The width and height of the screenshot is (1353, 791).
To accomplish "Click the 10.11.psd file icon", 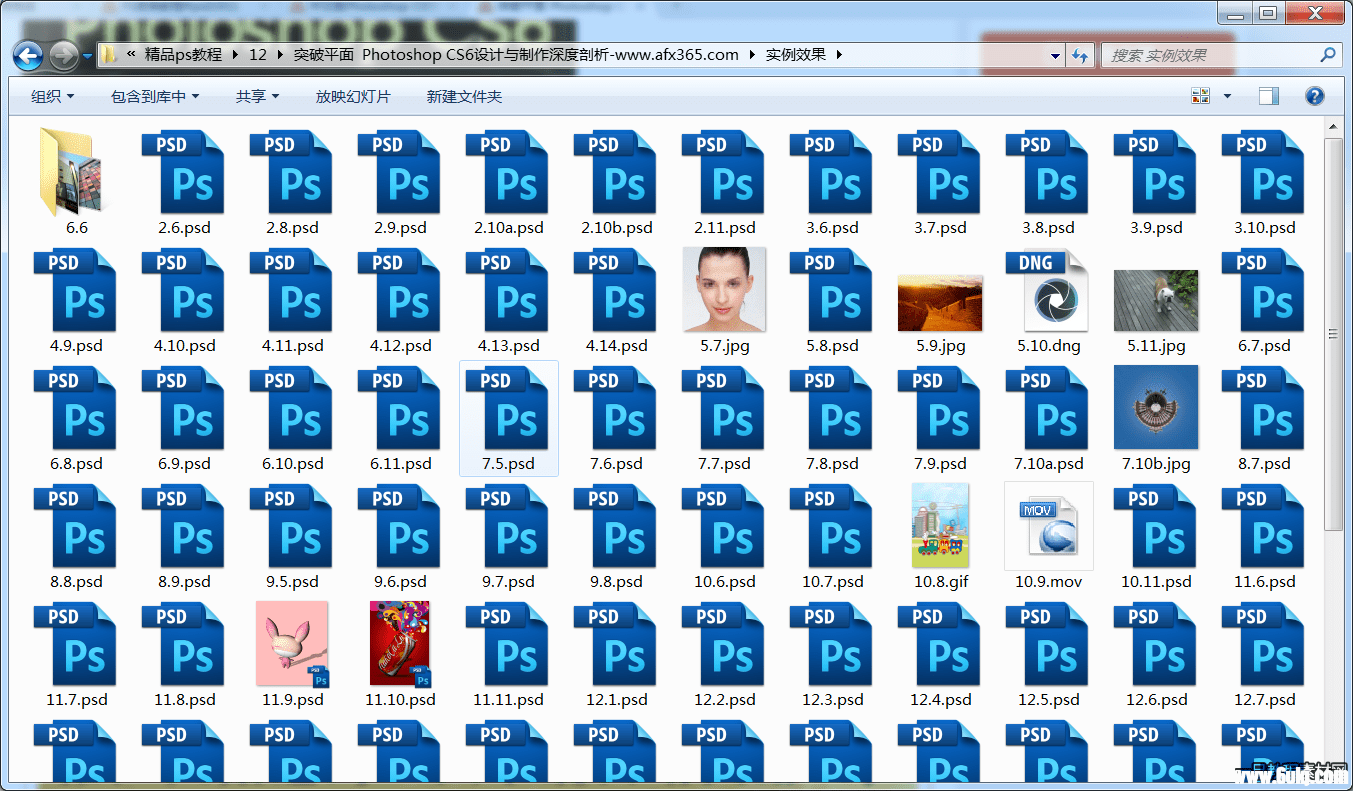I will (1154, 526).
